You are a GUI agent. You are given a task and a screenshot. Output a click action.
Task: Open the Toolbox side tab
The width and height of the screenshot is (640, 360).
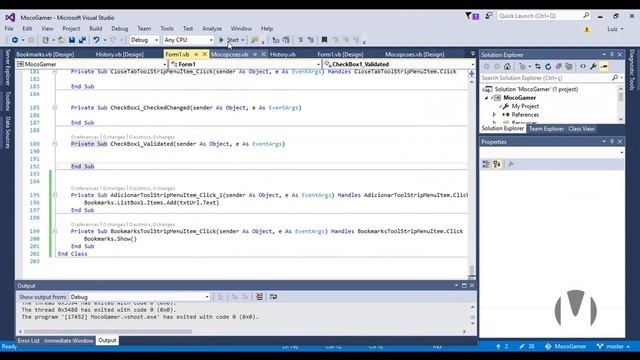7,101
